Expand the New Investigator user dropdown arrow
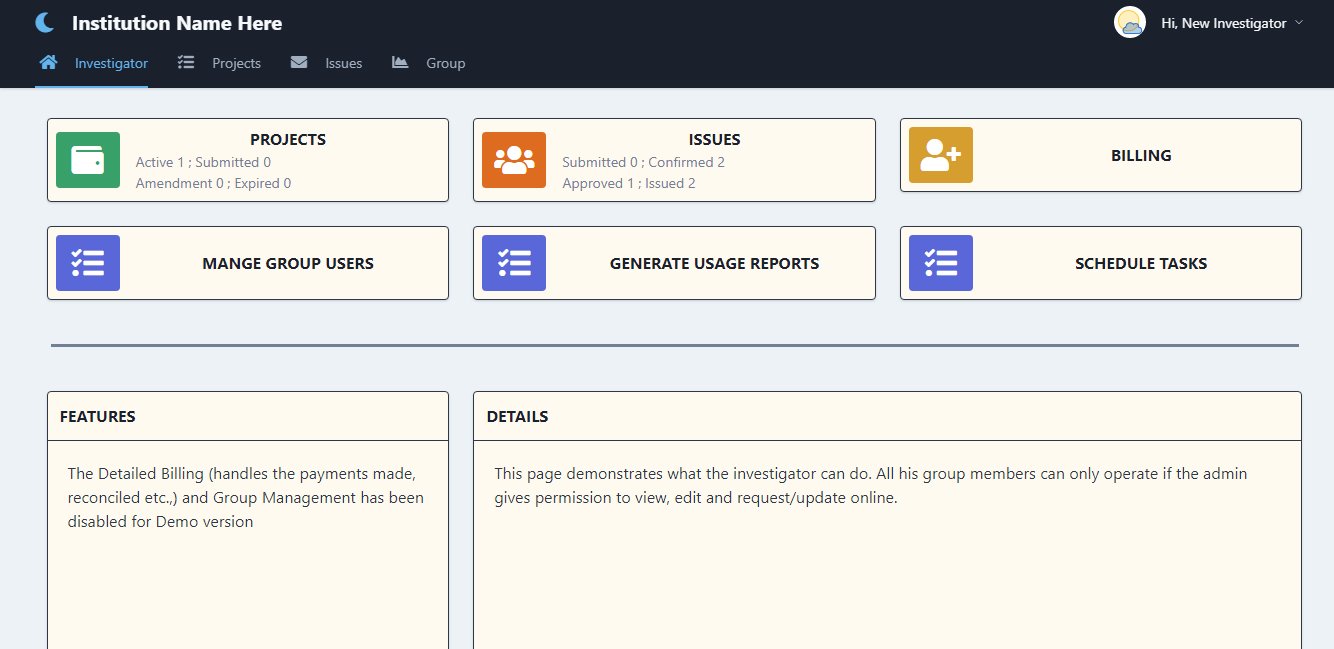The image size is (1334, 649). [x=1299, y=23]
